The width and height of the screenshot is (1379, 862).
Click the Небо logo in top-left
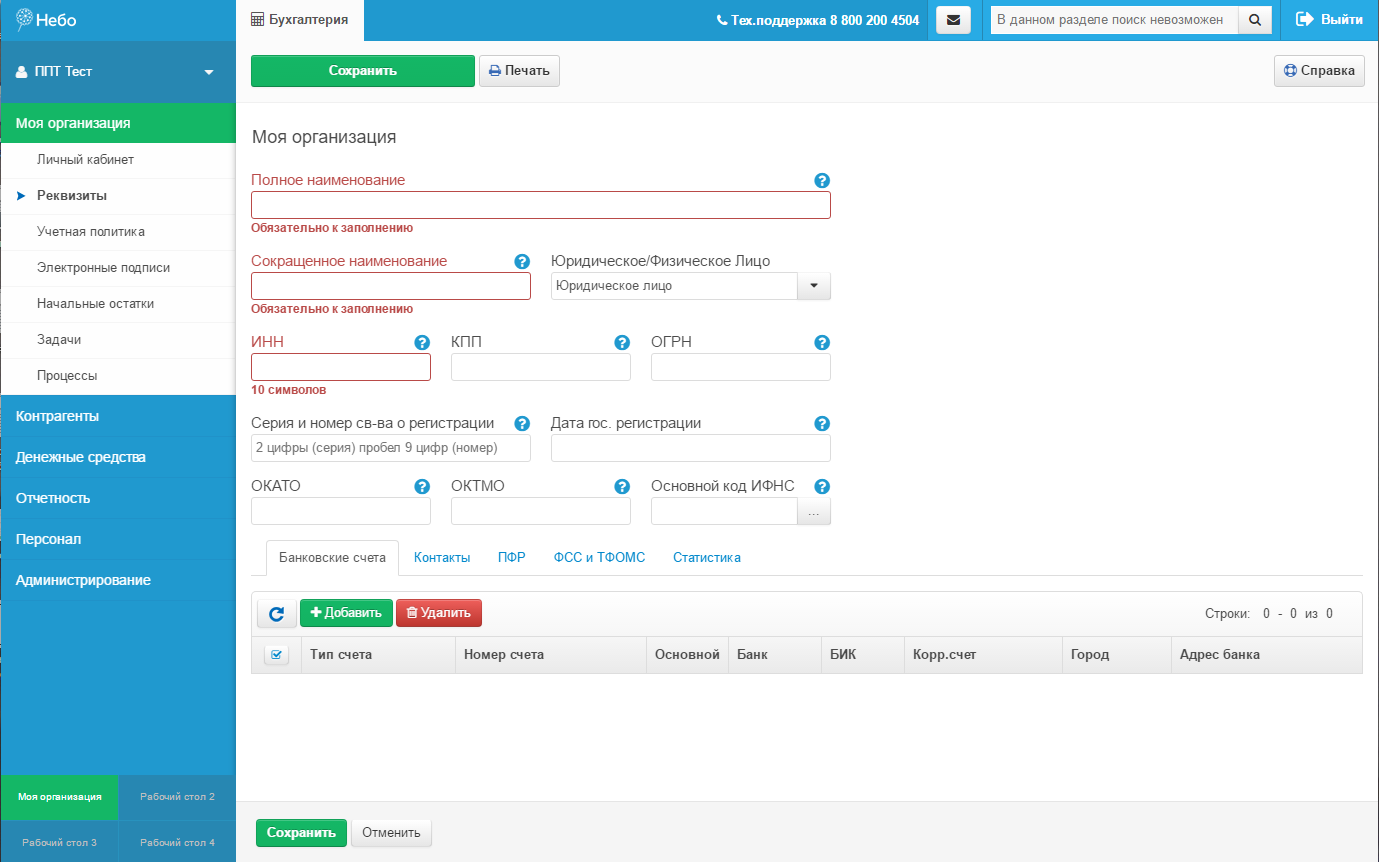tap(47, 20)
